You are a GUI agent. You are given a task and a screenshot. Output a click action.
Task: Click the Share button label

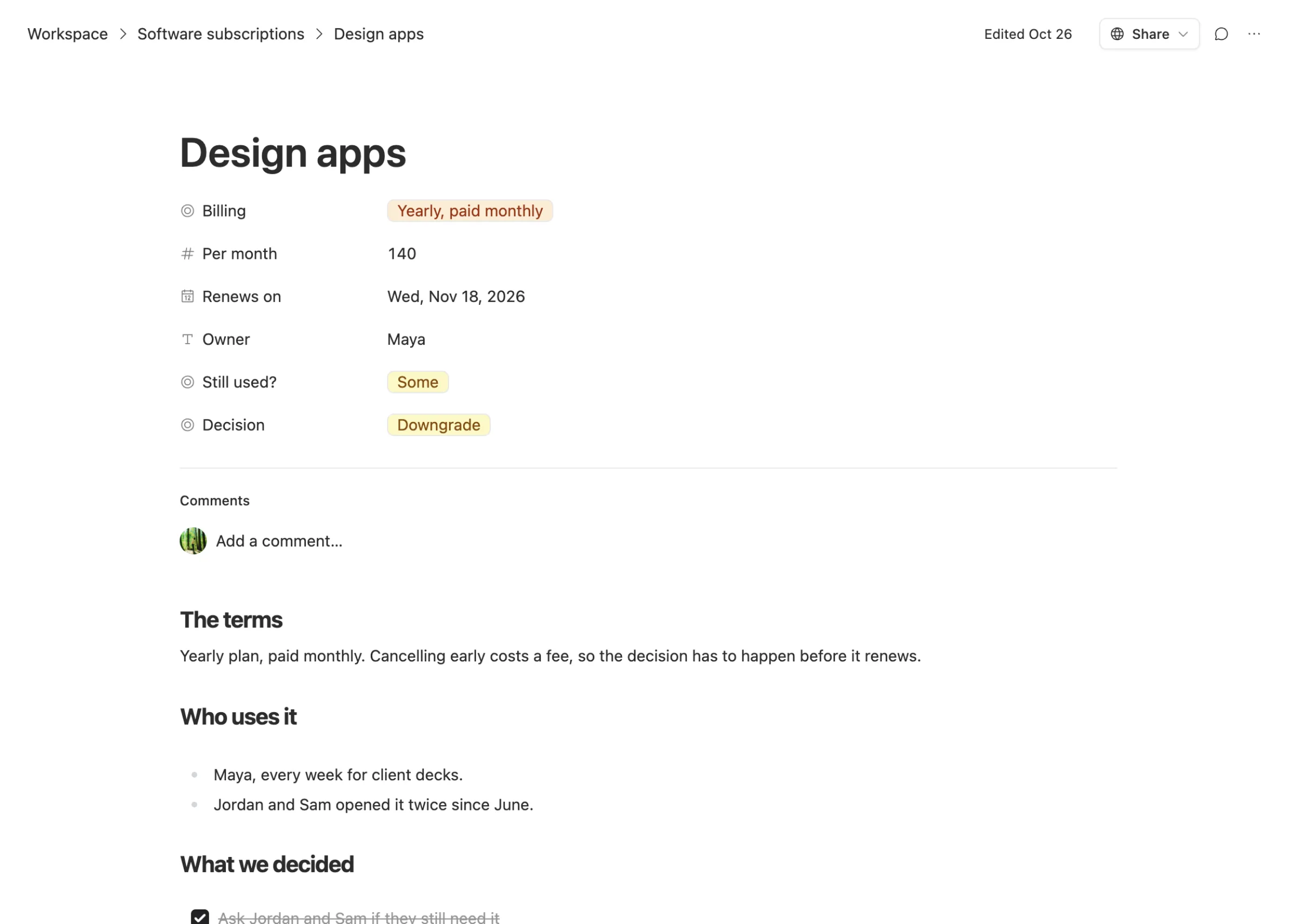tap(1149, 34)
